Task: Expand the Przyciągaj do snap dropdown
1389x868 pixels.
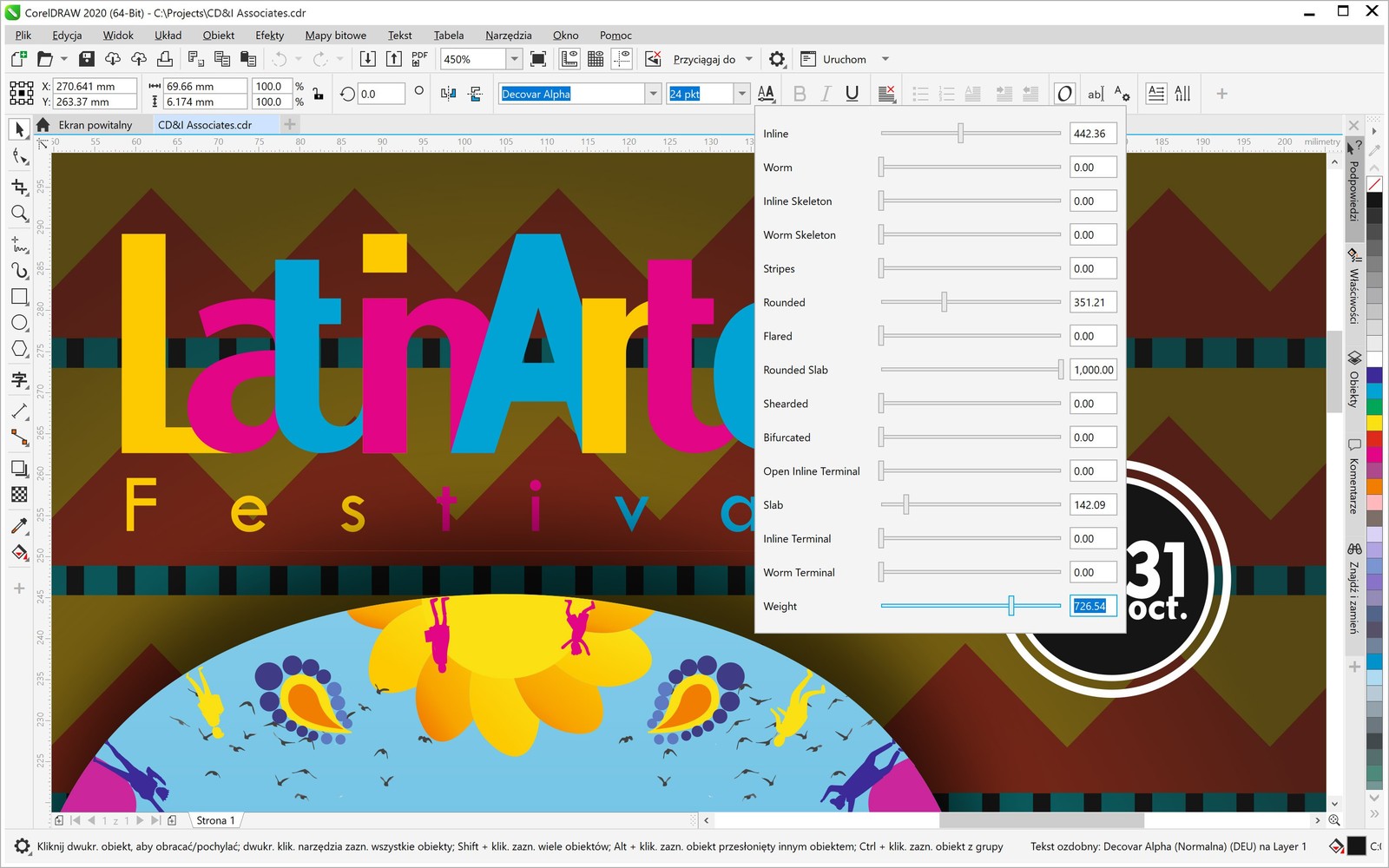Action: click(748, 59)
